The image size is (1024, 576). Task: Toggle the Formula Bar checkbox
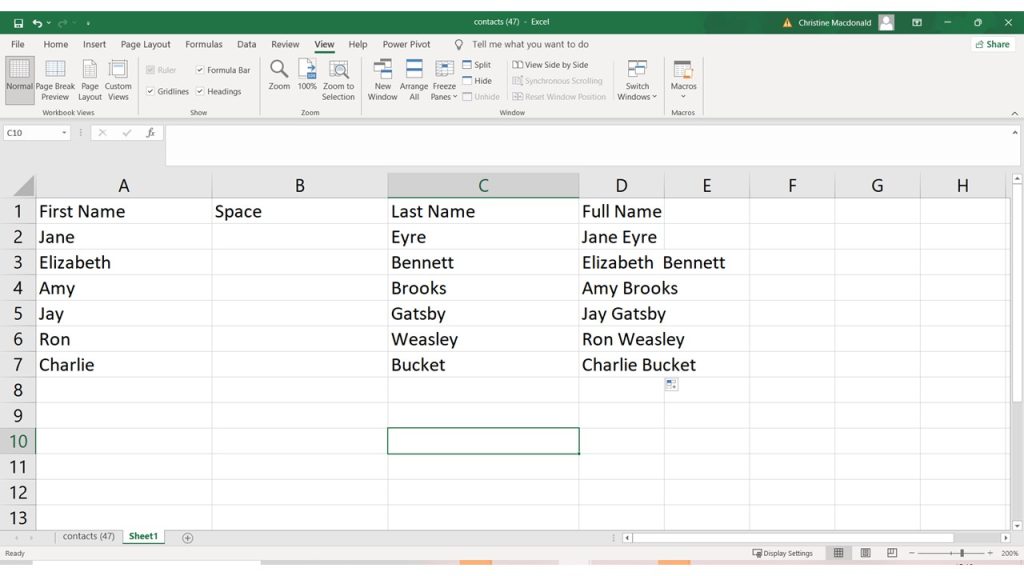pos(200,71)
